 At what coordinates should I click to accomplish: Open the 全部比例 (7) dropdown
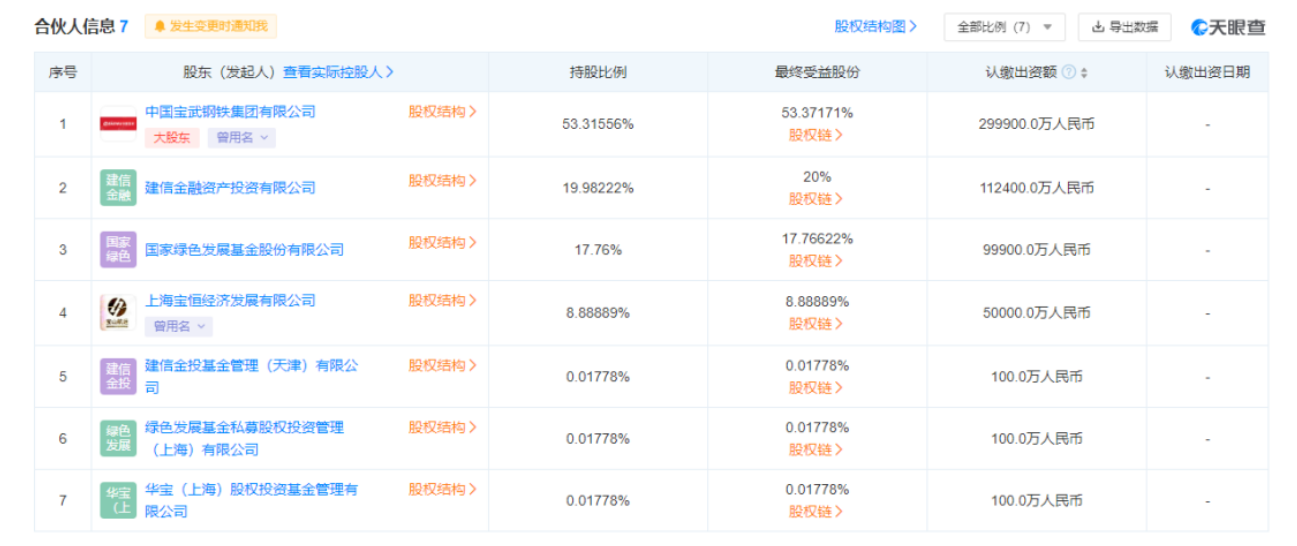tap(1004, 27)
